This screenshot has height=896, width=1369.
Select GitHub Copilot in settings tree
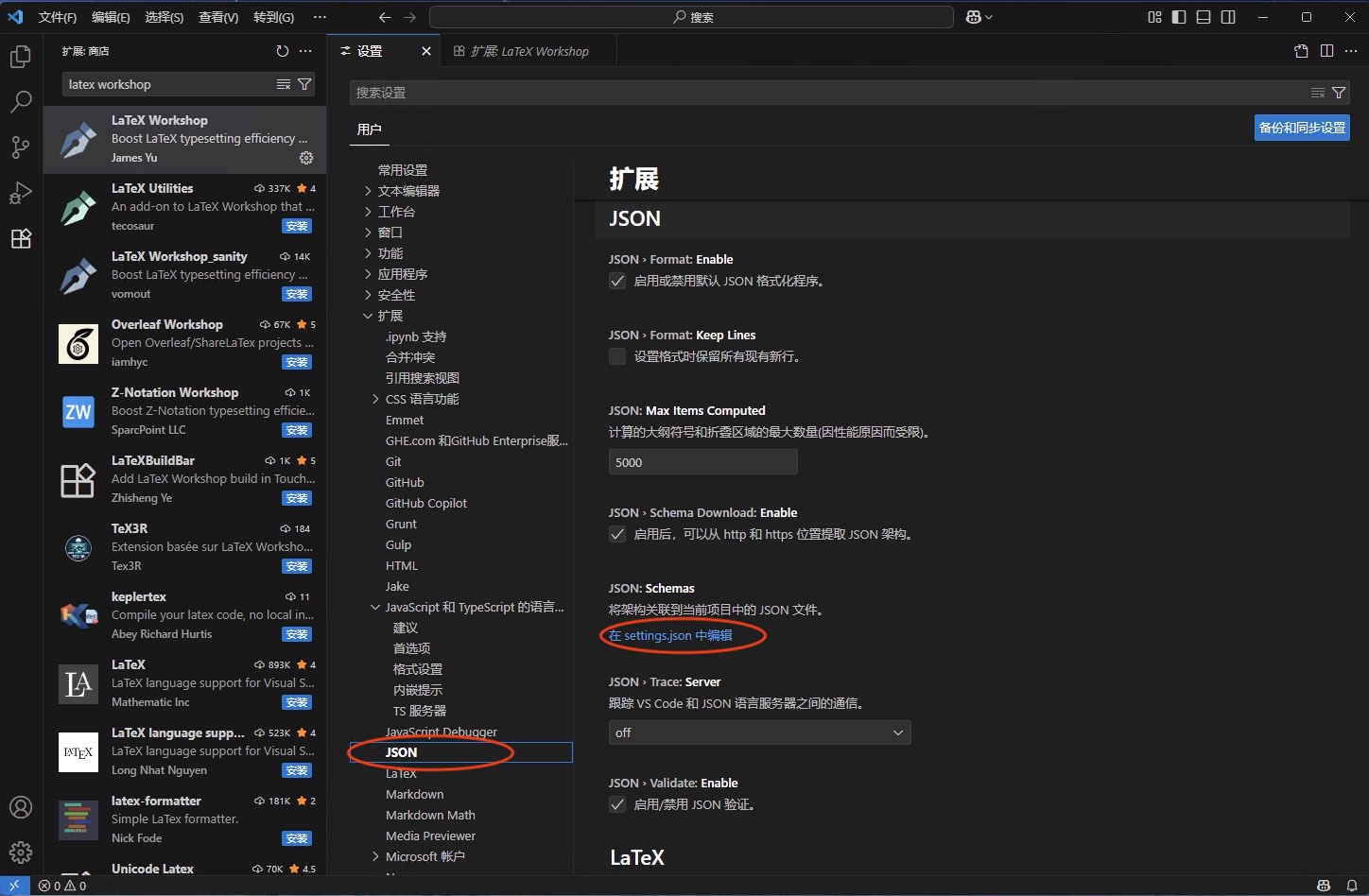click(x=426, y=503)
